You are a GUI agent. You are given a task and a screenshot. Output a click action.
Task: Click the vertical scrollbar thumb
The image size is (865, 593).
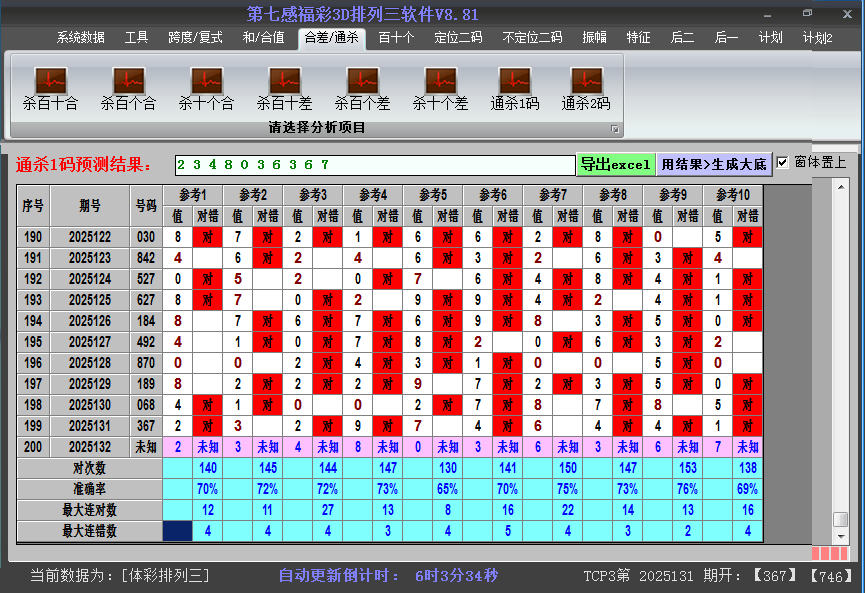click(x=840, y=519)
